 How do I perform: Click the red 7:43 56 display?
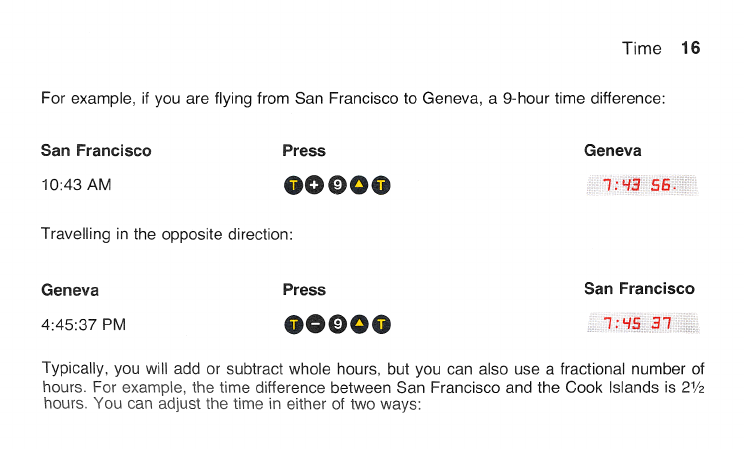(x=642, y=185)
